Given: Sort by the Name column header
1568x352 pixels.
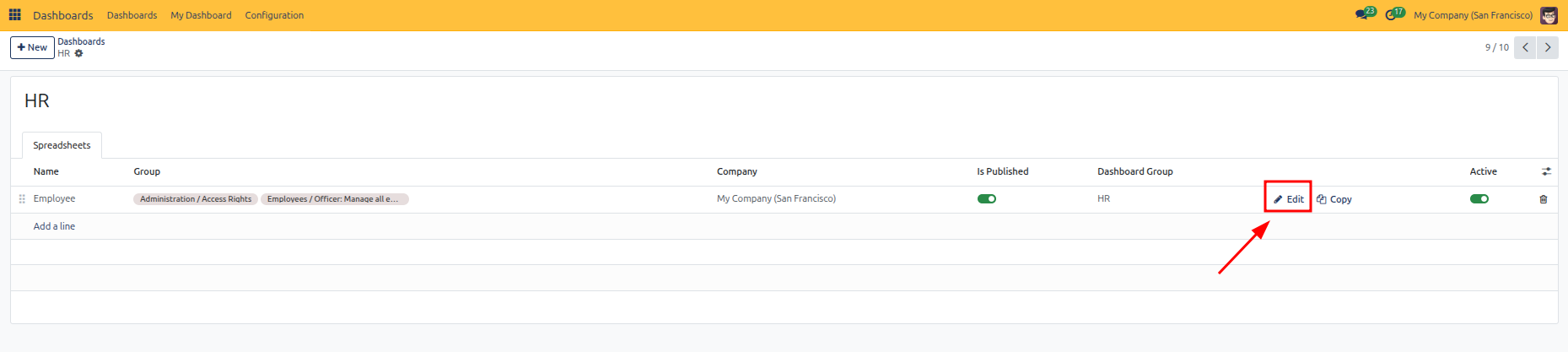Looking at the screenshot, I should [46, 171].
